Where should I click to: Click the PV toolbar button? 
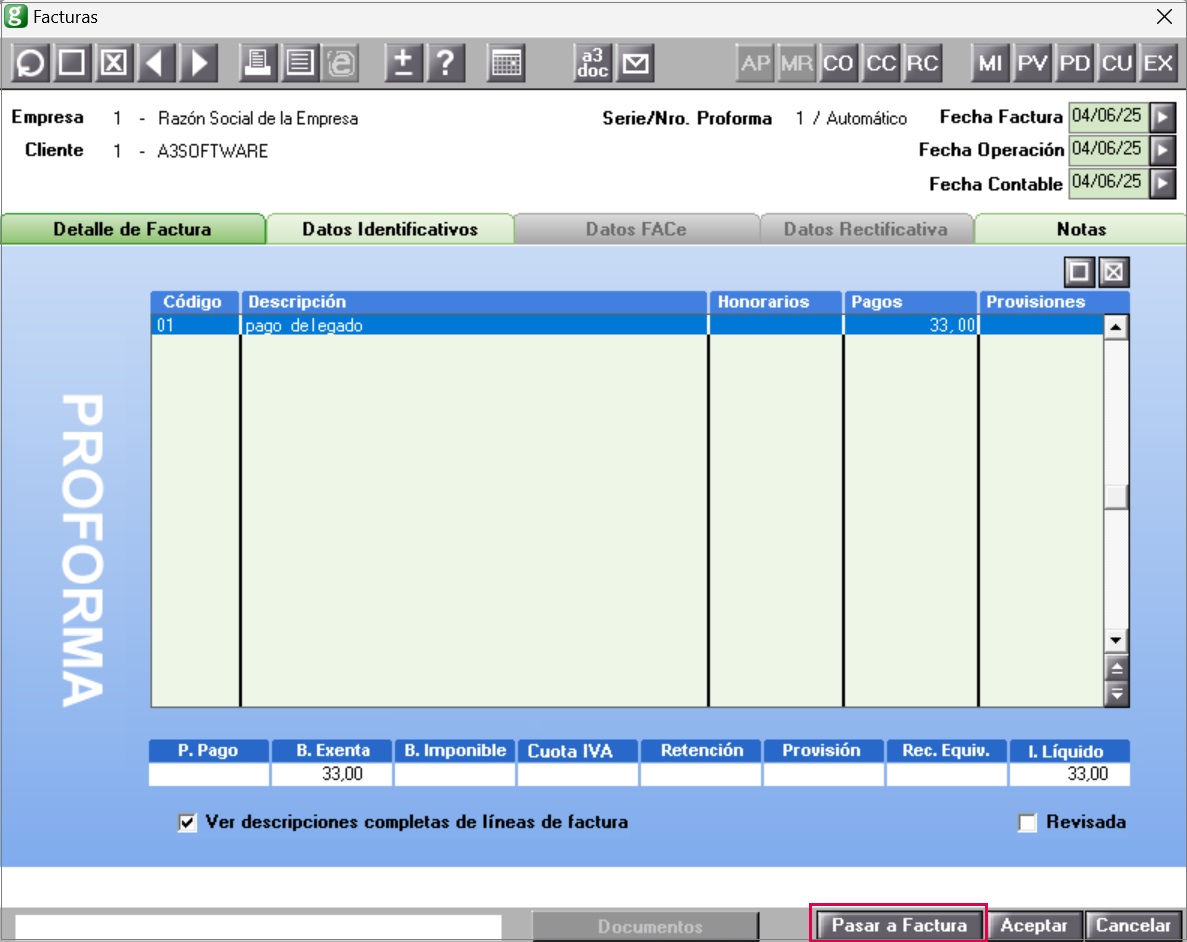pyautogui.click(x=1033, y=63)
